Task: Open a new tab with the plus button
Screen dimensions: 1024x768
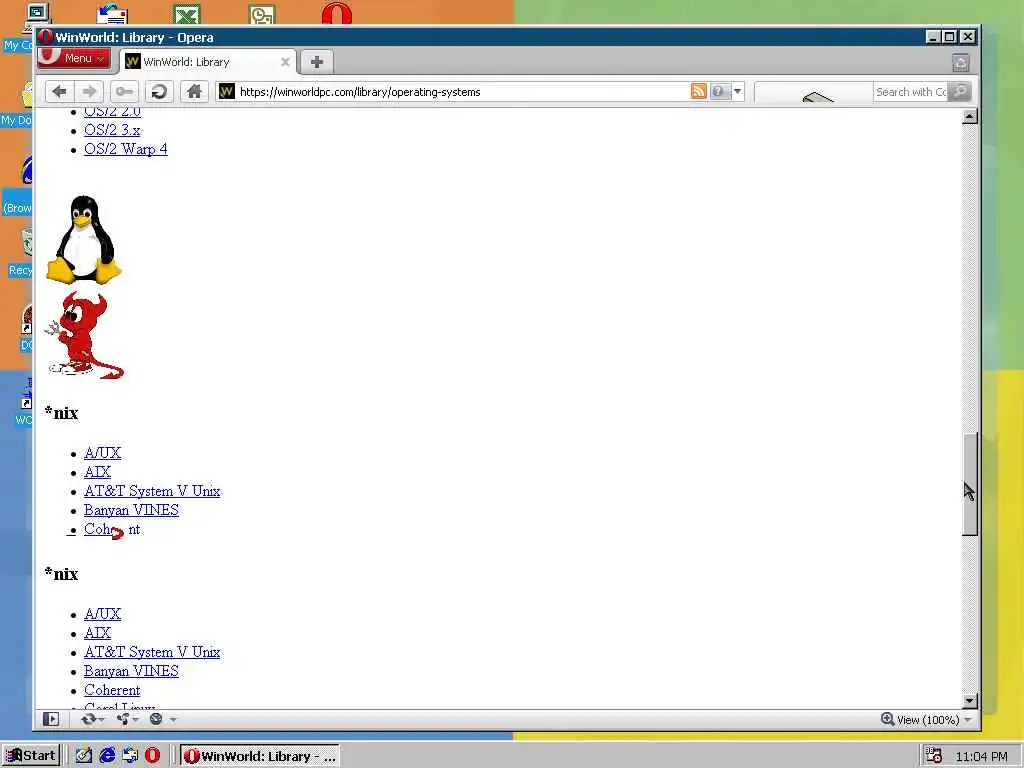Action: pos(317,62)
